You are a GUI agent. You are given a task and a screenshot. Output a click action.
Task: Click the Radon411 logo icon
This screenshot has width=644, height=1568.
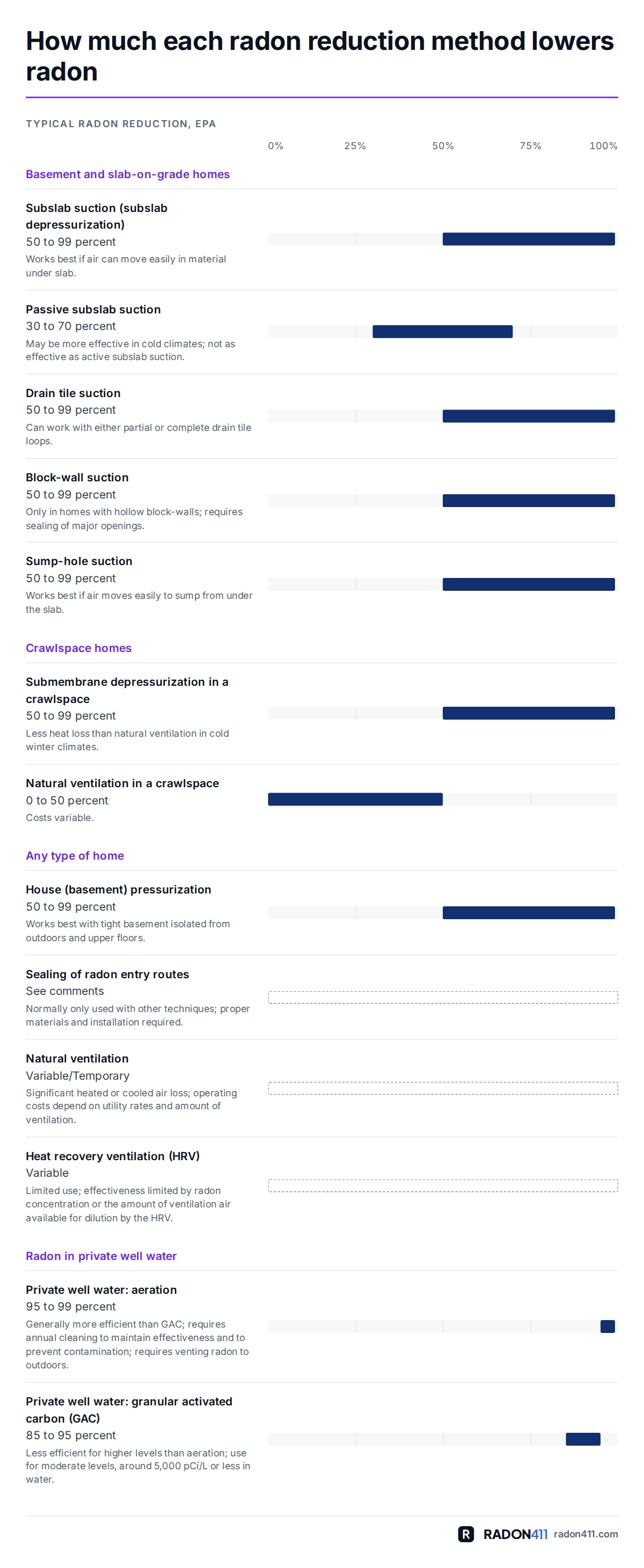pyautogui.click(x=466, y=1534)
